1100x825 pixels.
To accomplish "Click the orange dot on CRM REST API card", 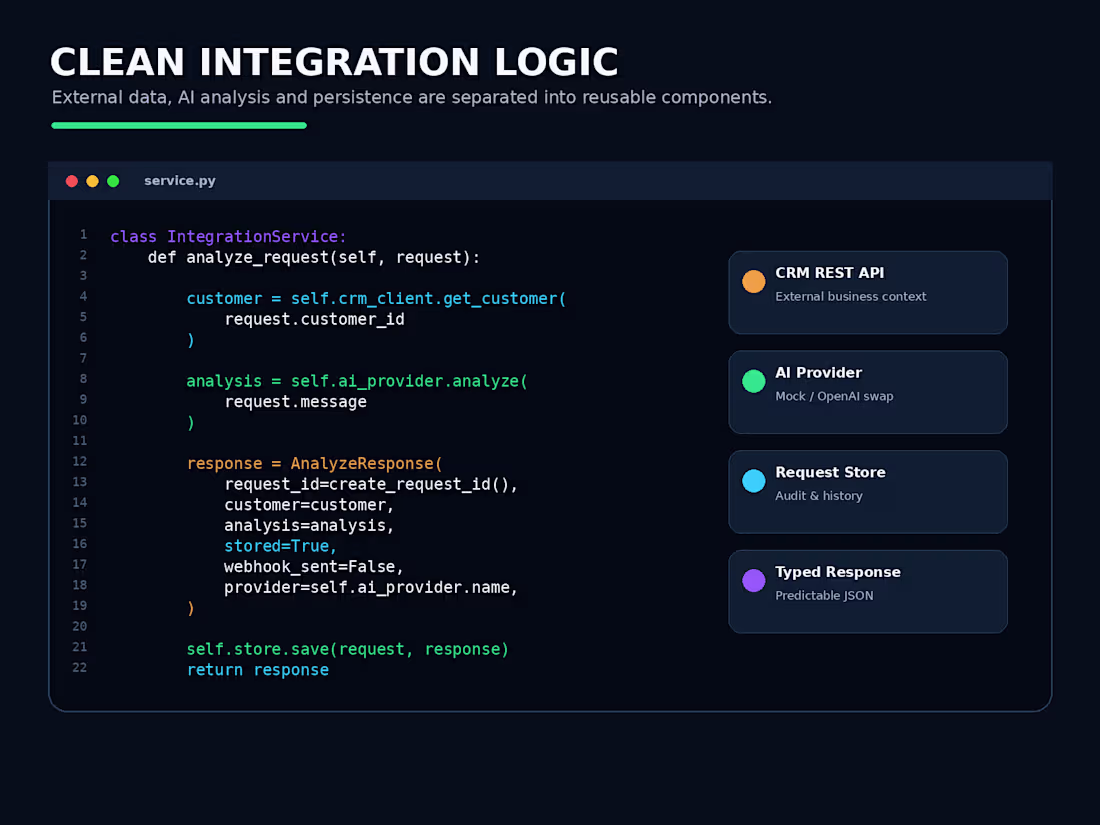I will [x=753, y=281].
